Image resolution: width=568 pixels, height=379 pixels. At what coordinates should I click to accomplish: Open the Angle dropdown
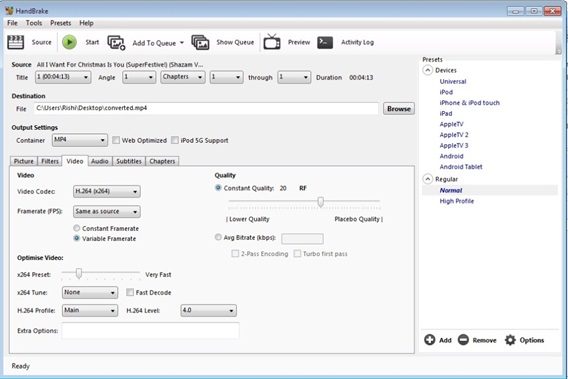coord(139,77)
